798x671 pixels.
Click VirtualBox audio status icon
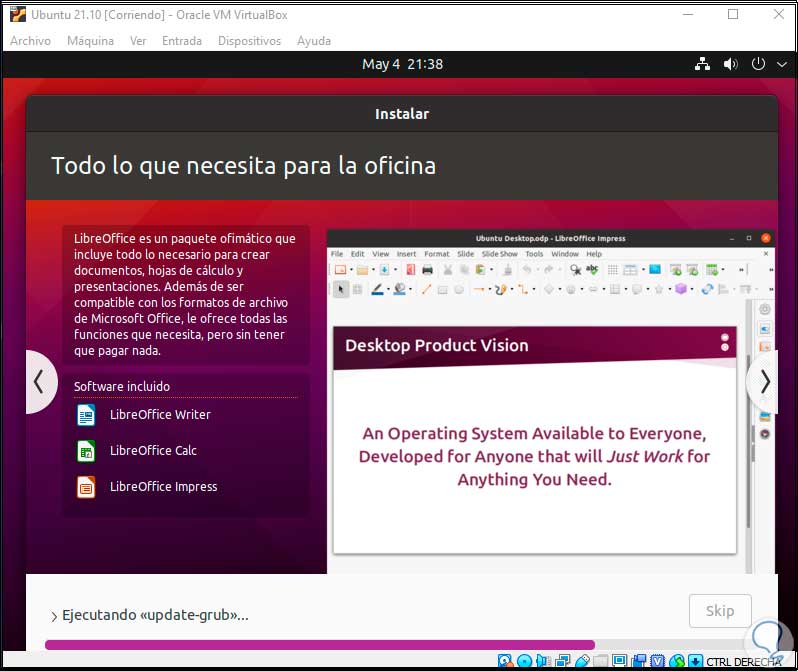pos(543,660)
